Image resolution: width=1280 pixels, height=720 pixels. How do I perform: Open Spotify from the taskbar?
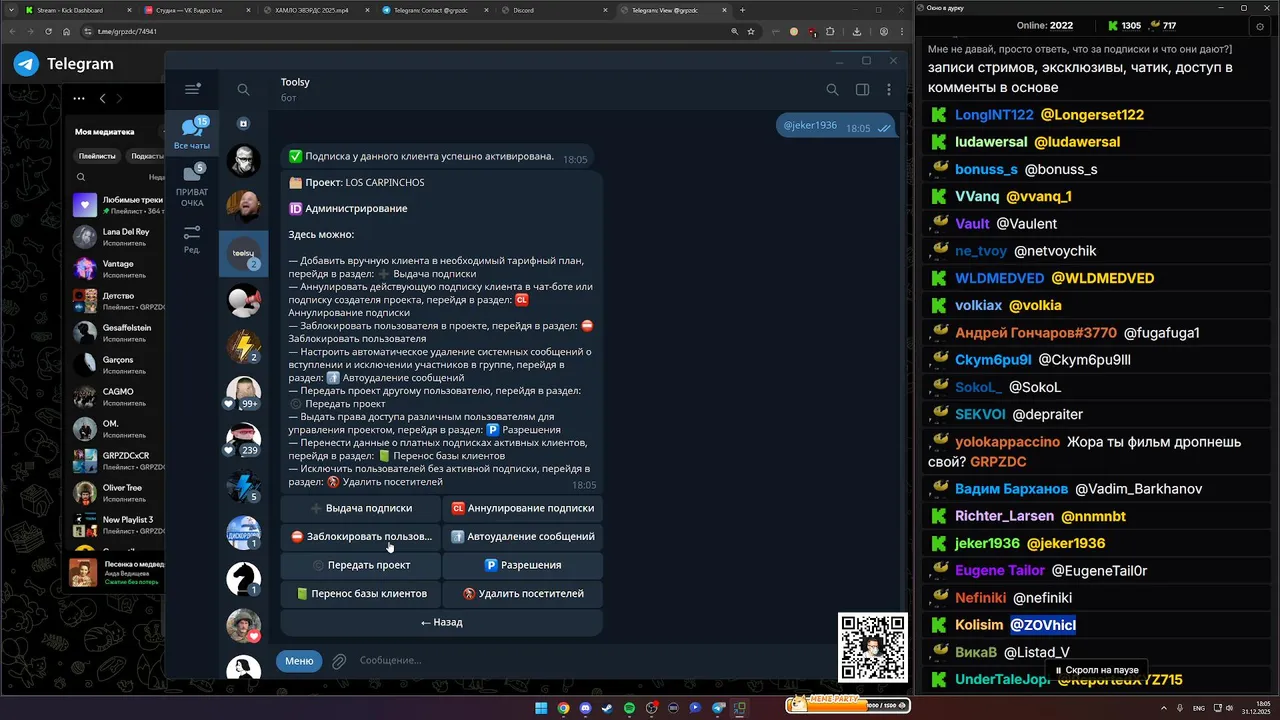pyautogui.click(x=629, y=708)
